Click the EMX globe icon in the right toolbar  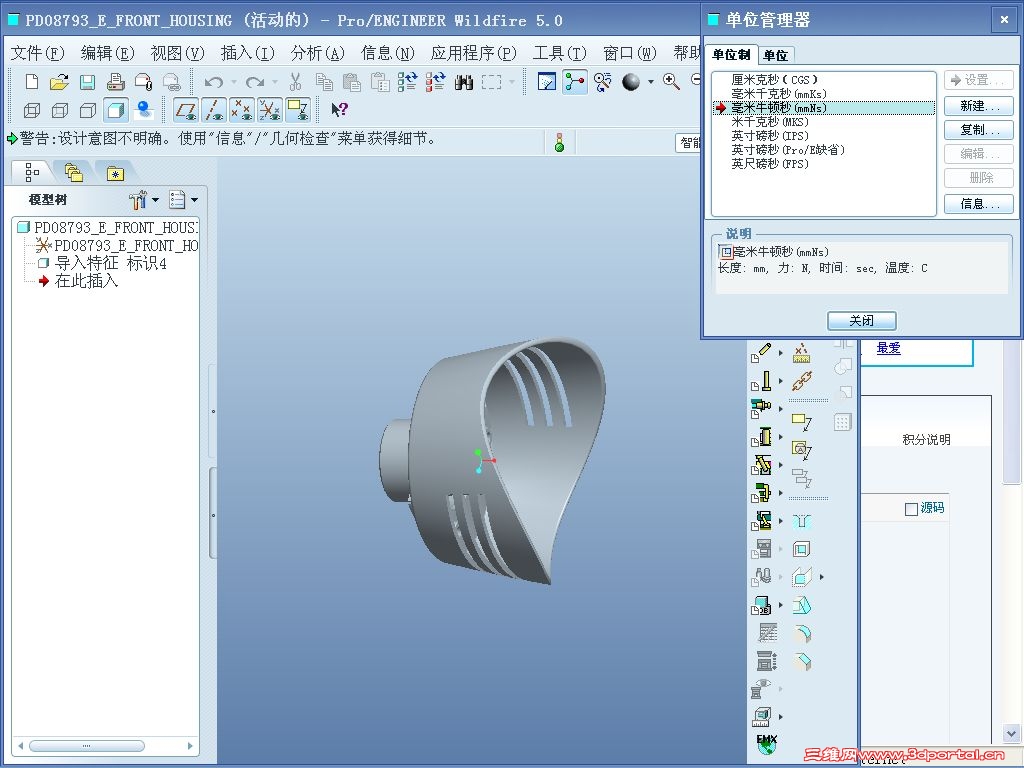point(767,744)
